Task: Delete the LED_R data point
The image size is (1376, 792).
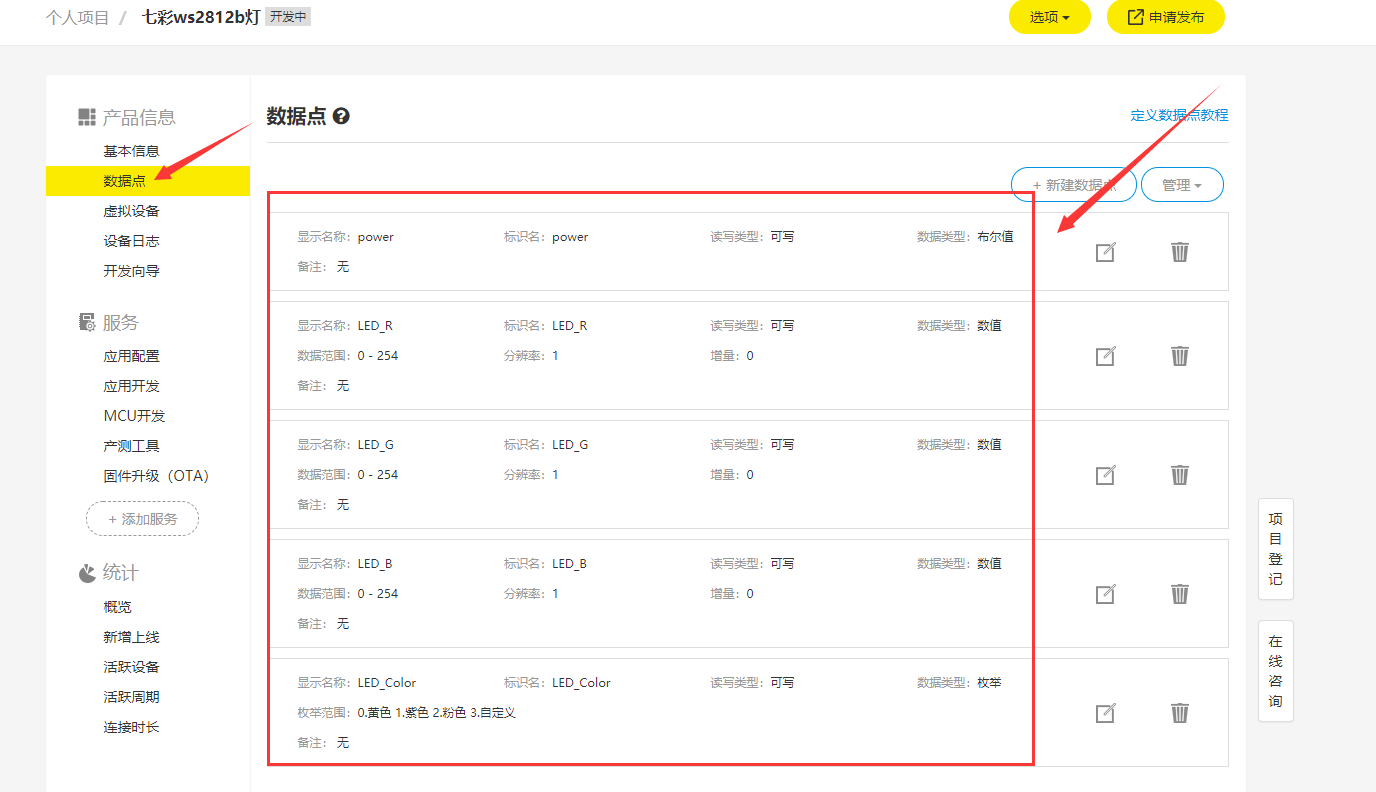Action: [x=1180, y=355]
